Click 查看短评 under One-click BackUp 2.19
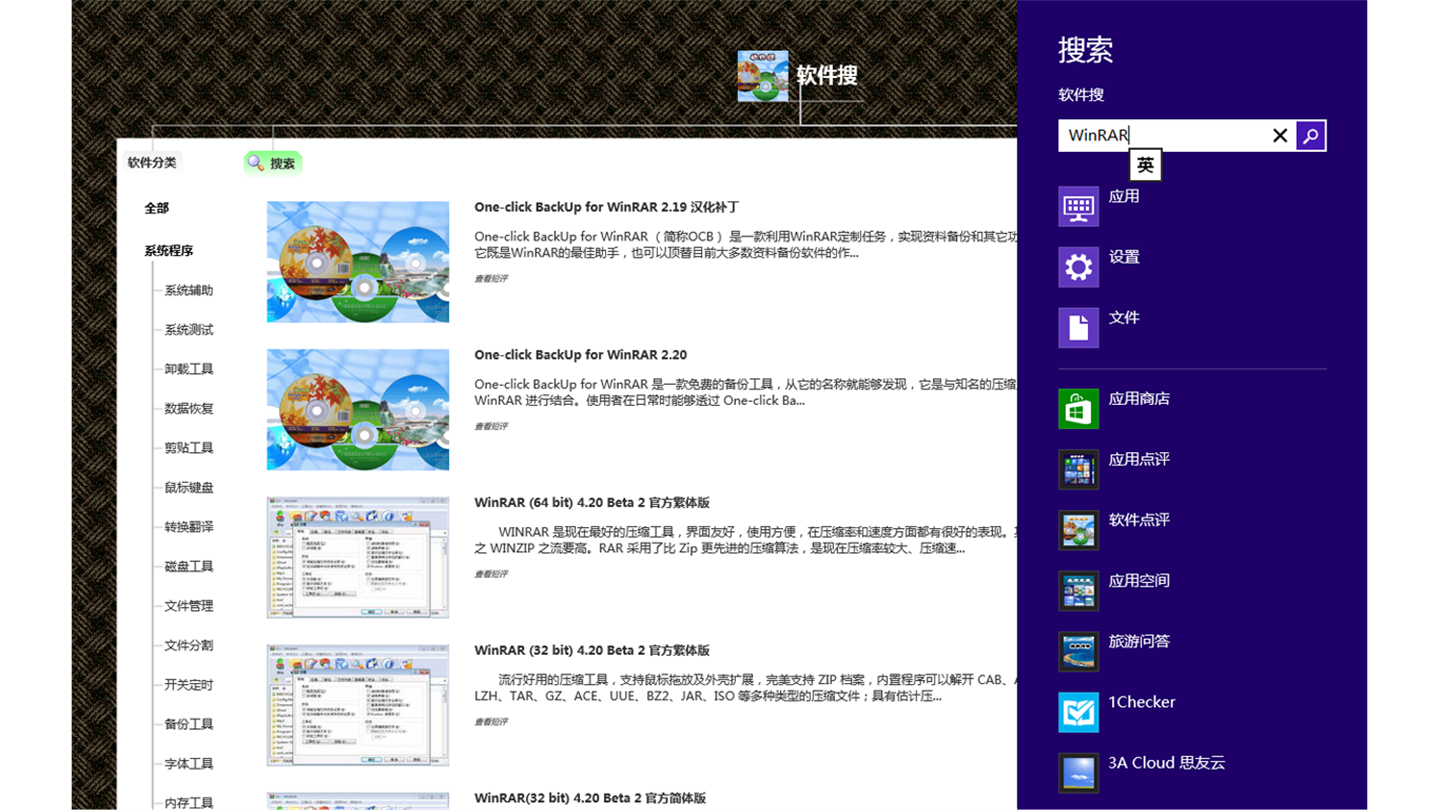Image resolution: width=1440 pixels, height=810 pixels. tap(491, 279)
